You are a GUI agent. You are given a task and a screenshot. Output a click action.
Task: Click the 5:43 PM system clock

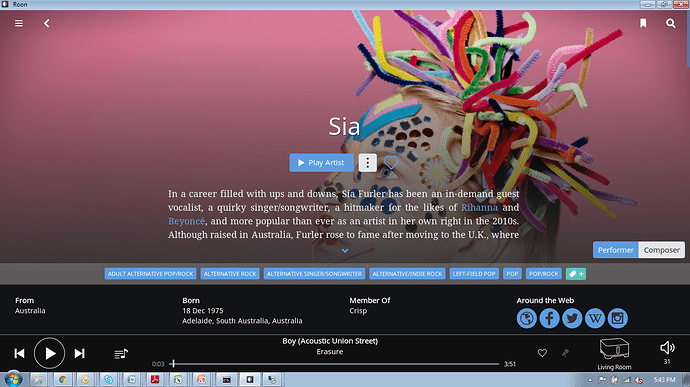click(664, 380)
